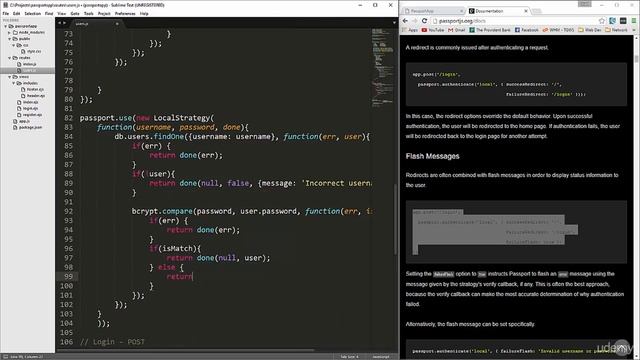Open the WHM bookmark
Screen dimensions: 640x360
tap(558, 30)
